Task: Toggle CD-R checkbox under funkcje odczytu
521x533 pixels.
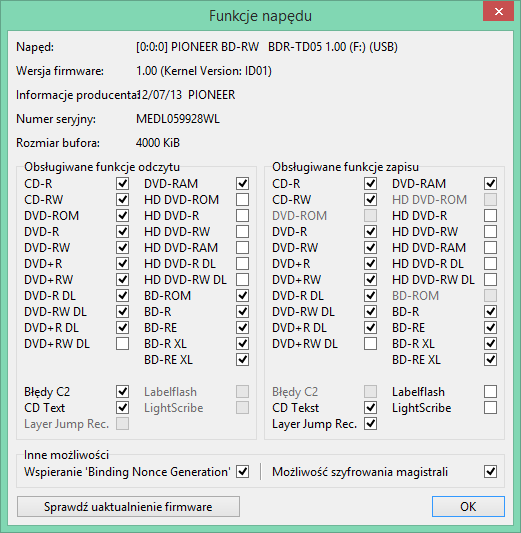Action: (122, 184)
